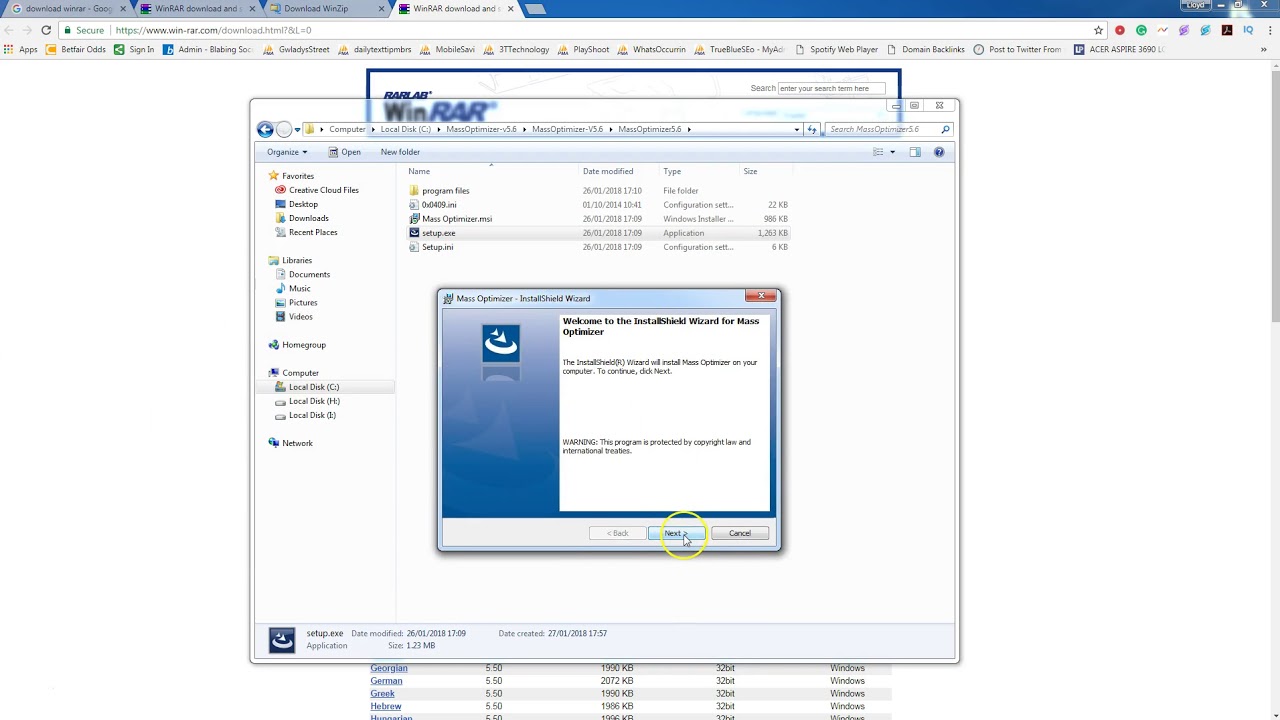Screen dimensions: 1280x720
Task: Click Open in the Explorer toolbar
Action: click(343, 152)
